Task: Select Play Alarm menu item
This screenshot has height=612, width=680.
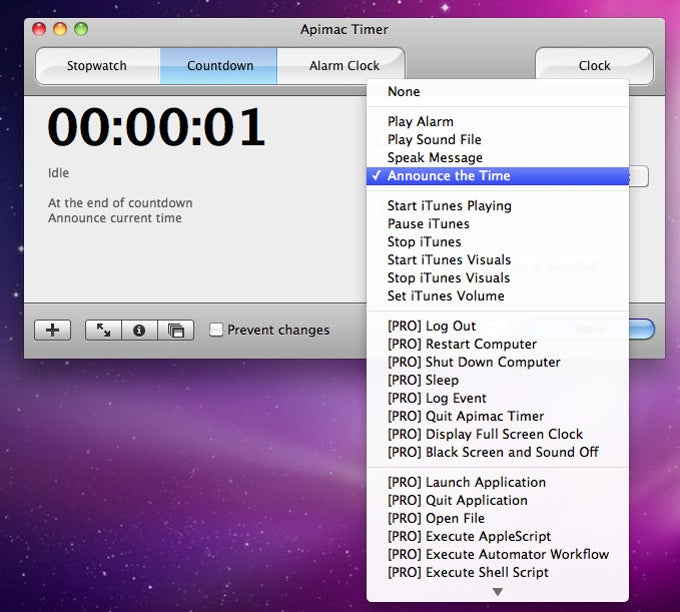Action: (497, 121)
